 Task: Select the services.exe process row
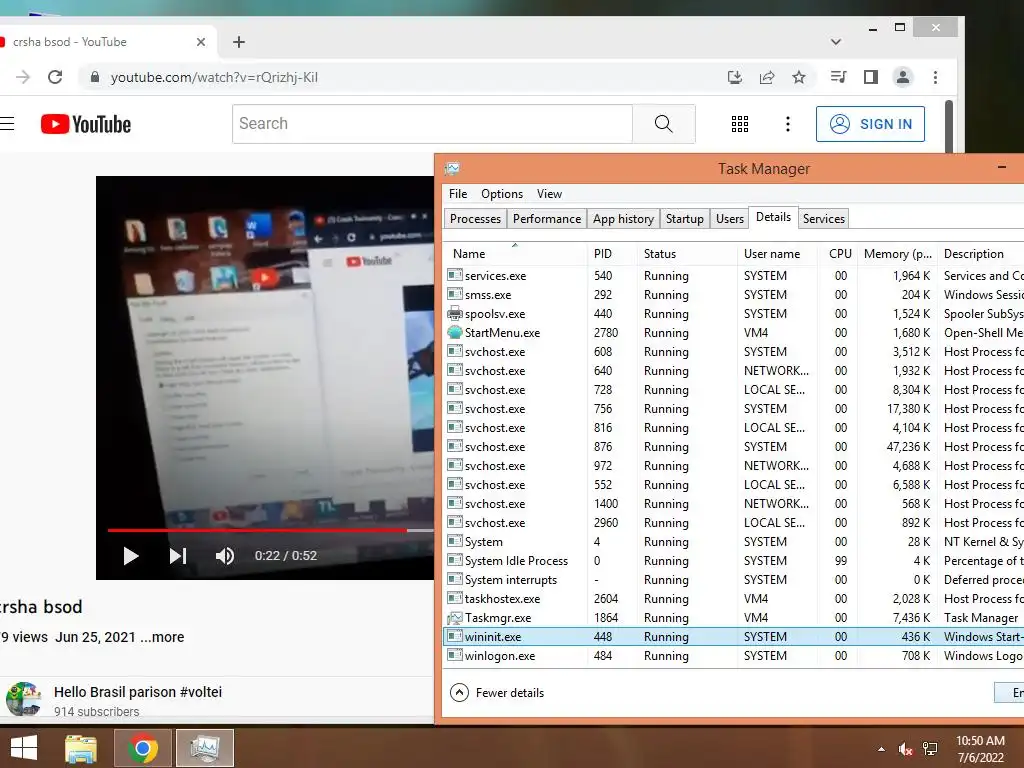pos(733,276)
